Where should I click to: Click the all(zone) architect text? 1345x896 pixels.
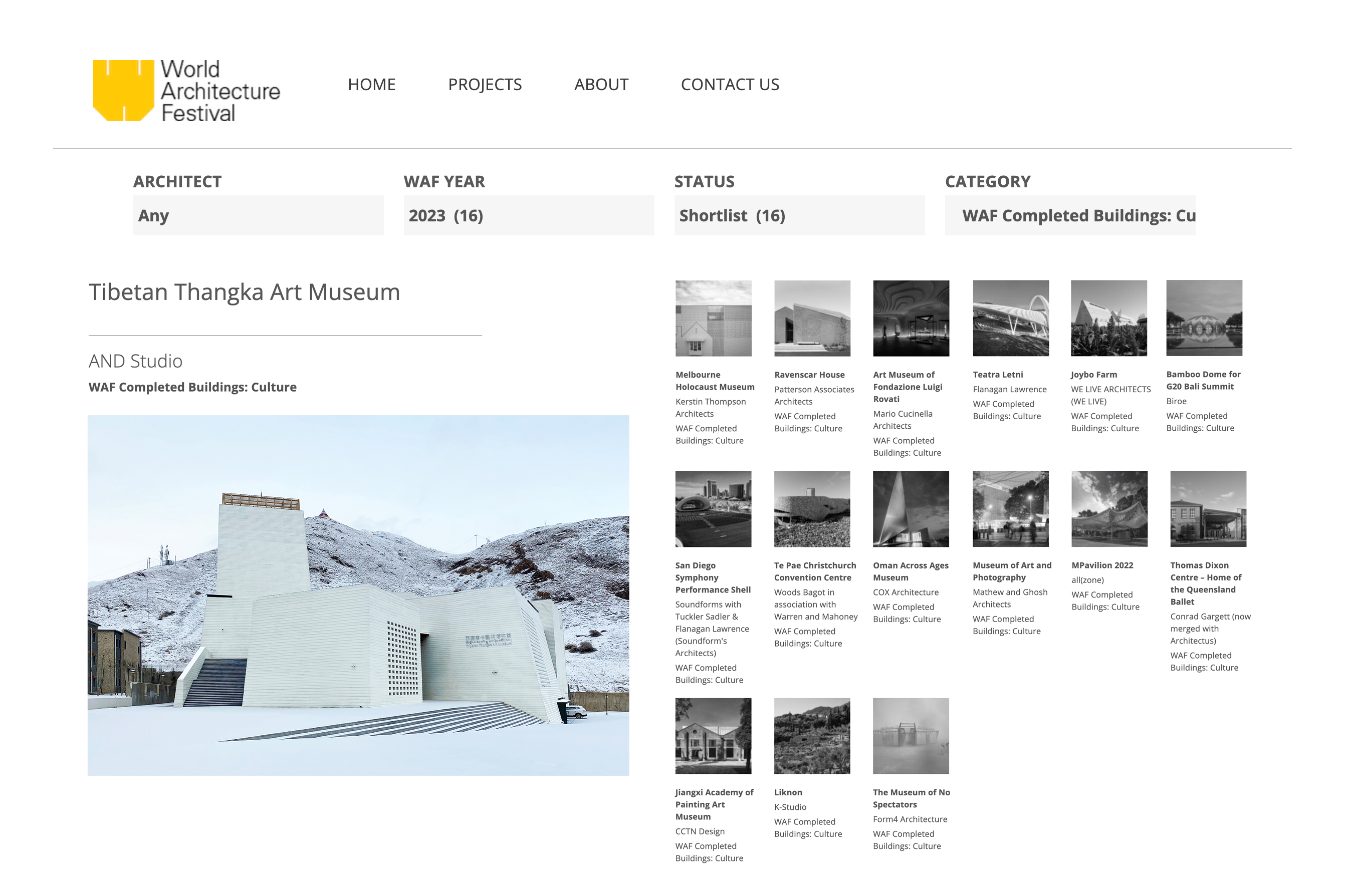1087,580
